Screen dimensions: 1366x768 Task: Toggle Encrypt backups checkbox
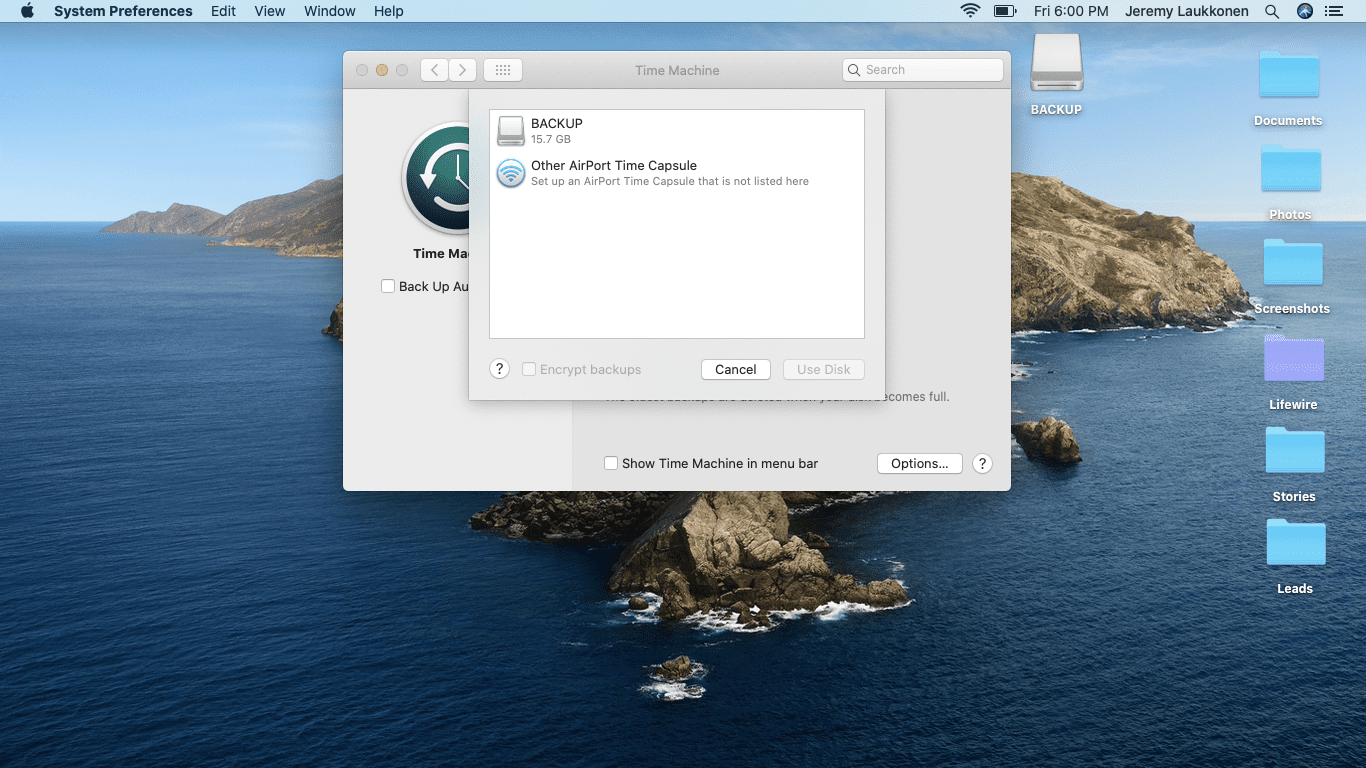point(529,369)
